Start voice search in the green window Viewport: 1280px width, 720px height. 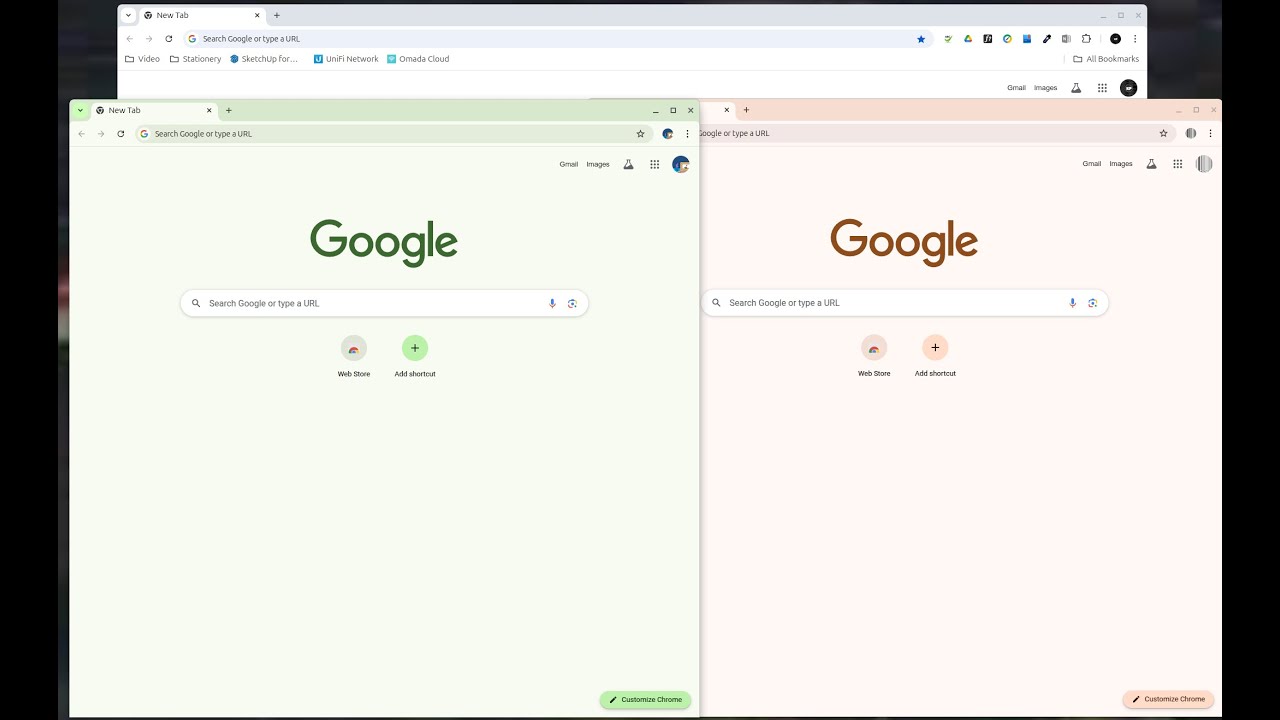click(x=552, y=303)
